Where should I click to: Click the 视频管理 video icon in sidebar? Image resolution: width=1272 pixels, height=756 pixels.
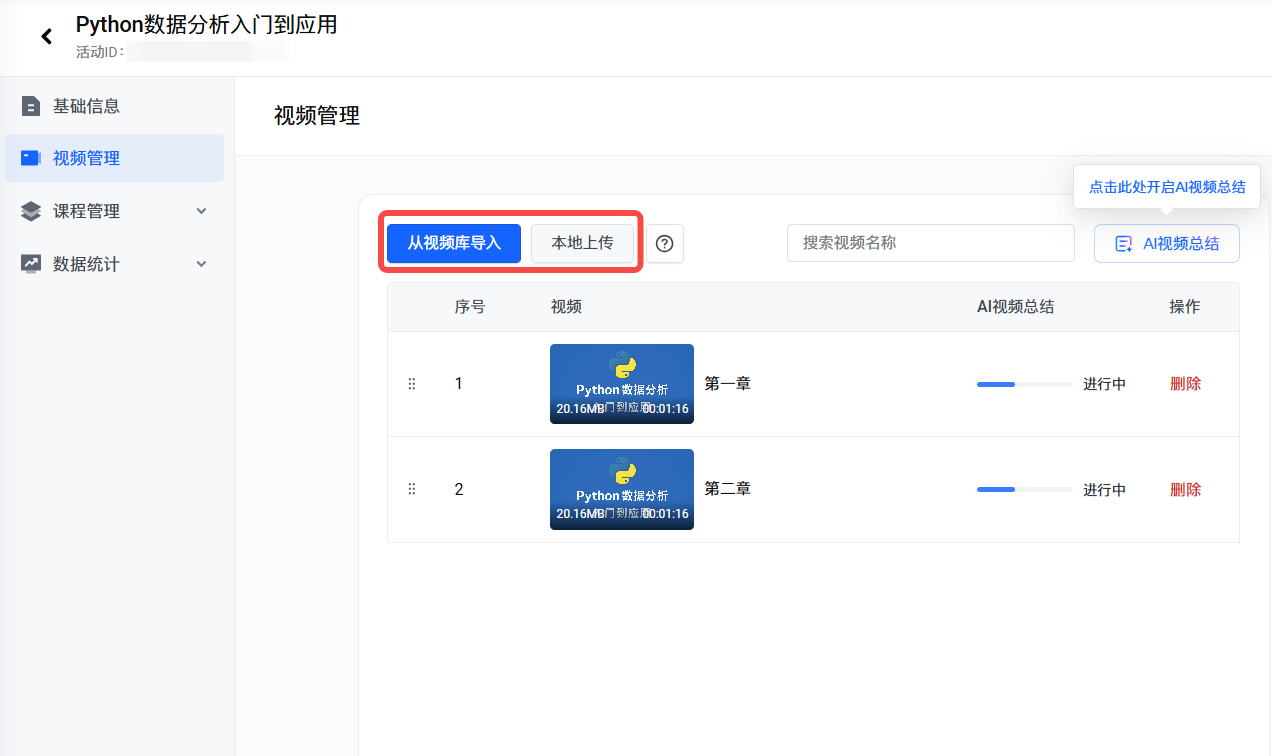[31, 158]
